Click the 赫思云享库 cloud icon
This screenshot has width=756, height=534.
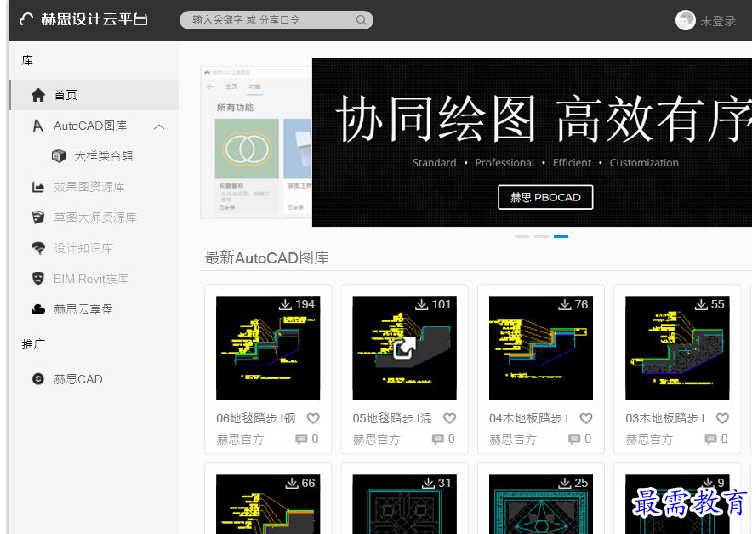(38, 309)
